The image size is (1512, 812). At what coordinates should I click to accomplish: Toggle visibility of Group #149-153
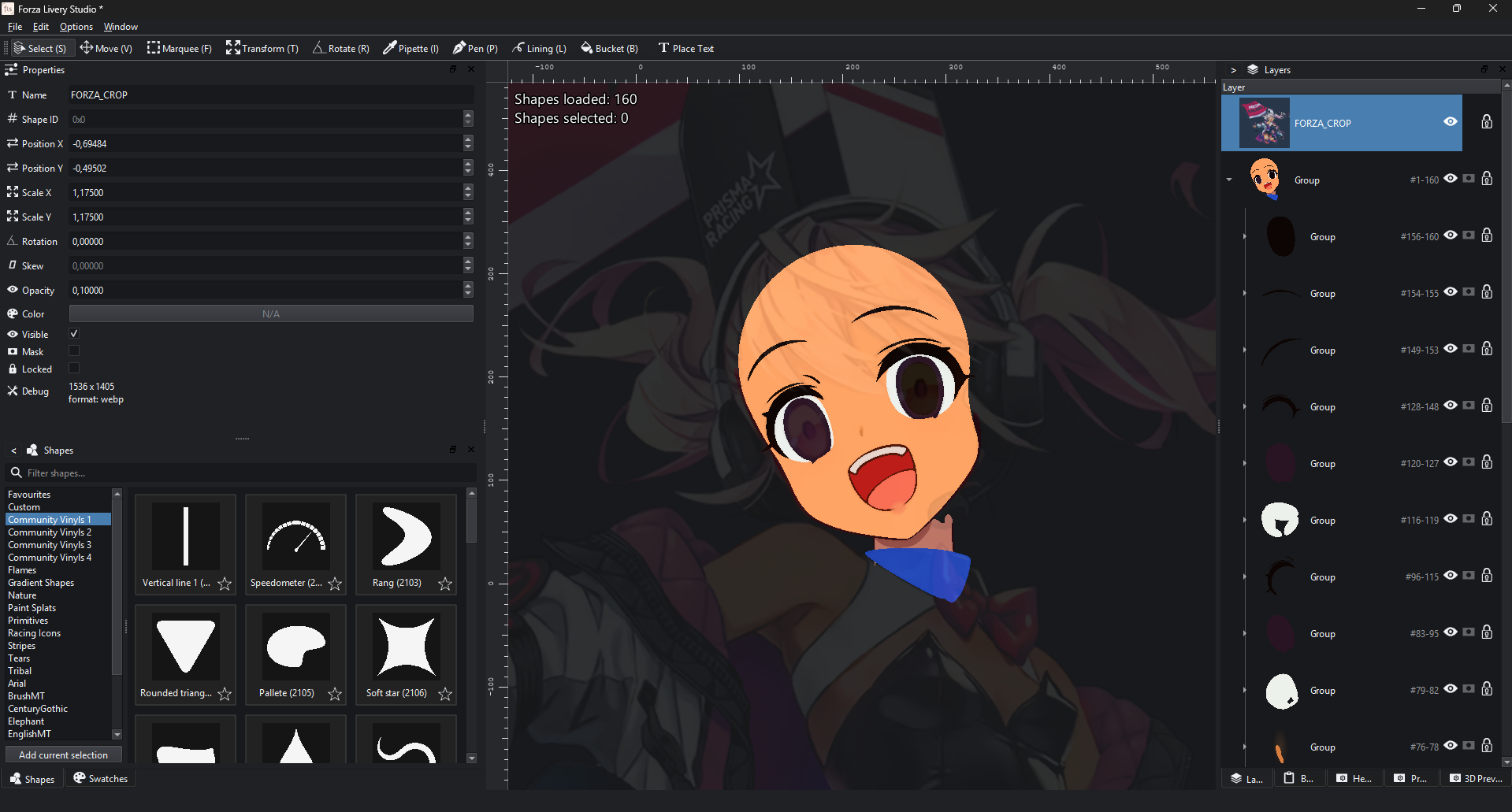coord(1451,348)
